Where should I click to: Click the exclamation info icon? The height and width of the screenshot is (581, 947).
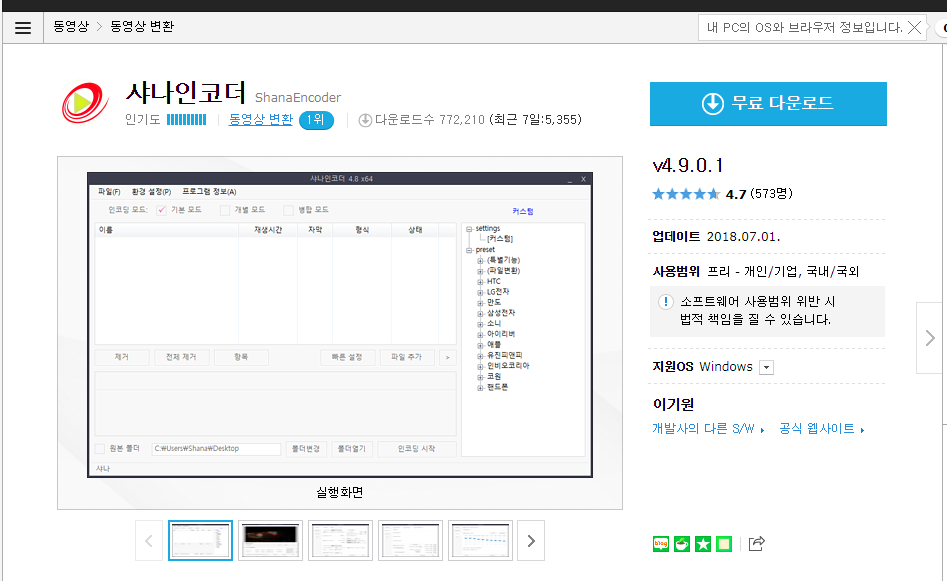click(x=666, y=301)
